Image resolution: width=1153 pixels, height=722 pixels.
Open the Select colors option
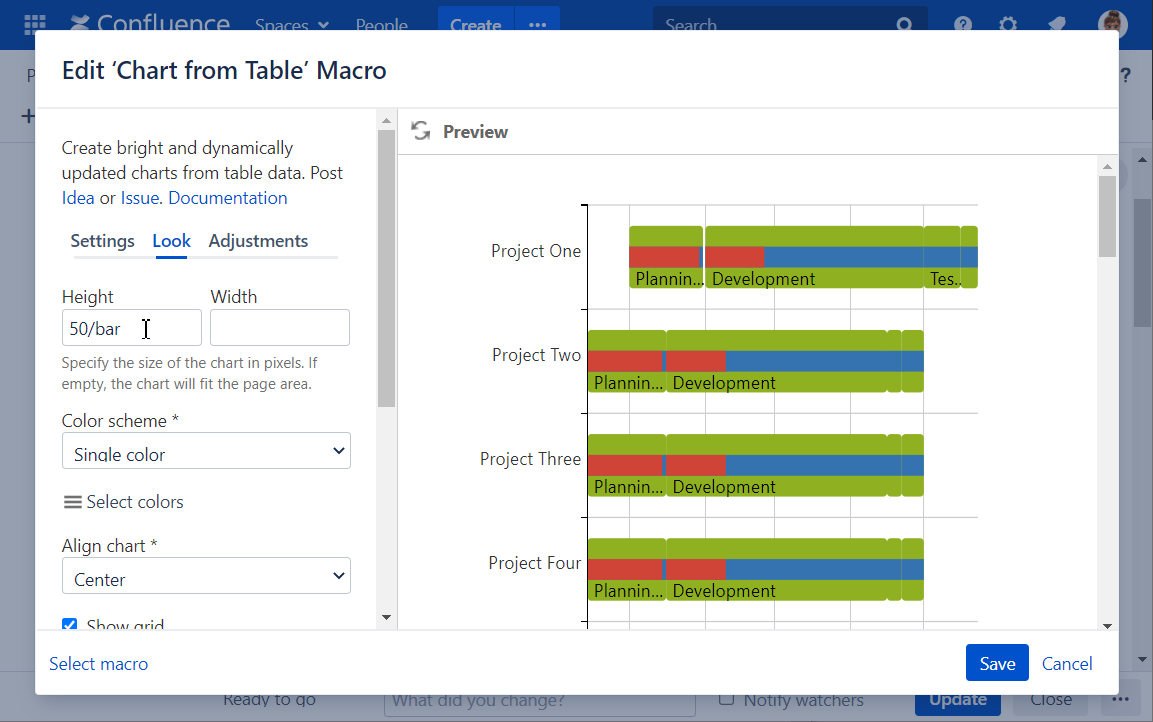[x=123, y=502]
